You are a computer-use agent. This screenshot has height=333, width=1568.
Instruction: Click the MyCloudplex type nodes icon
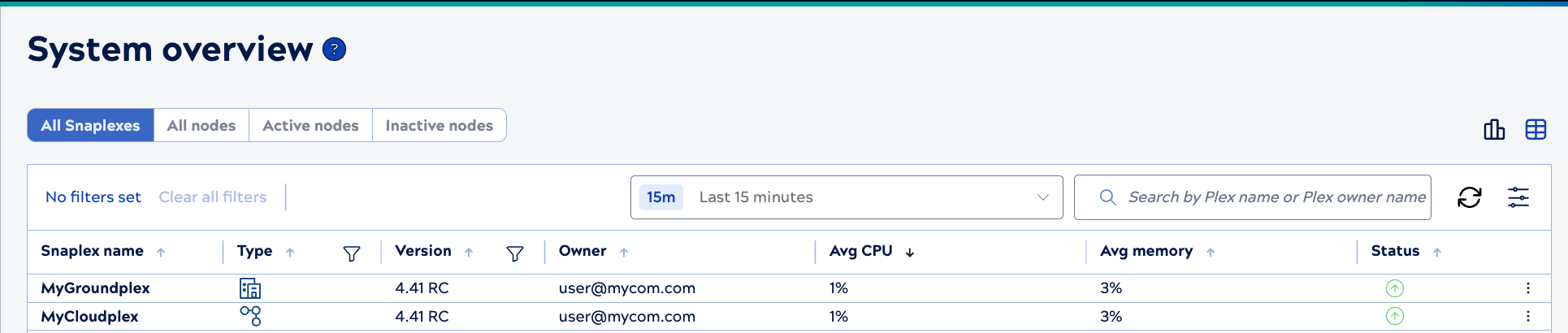pyautogui.click(x=250, y=315)
